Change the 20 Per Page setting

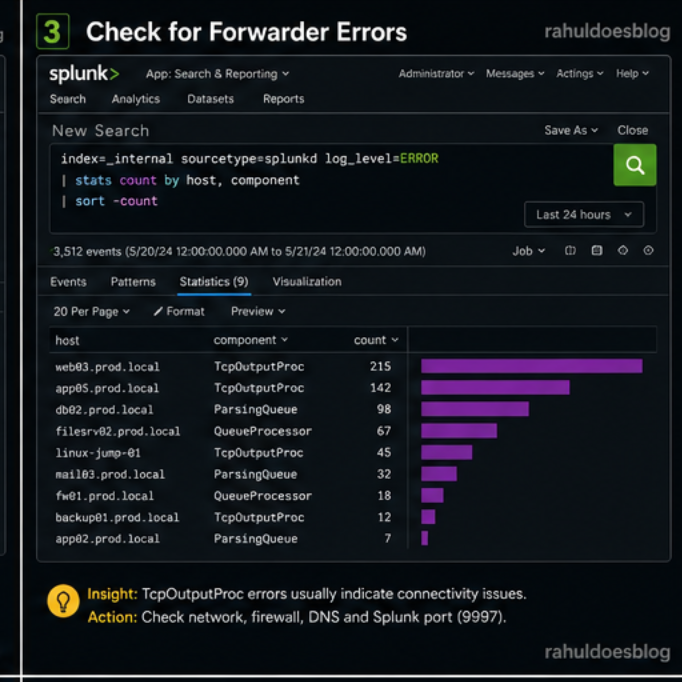pos(91,311)
